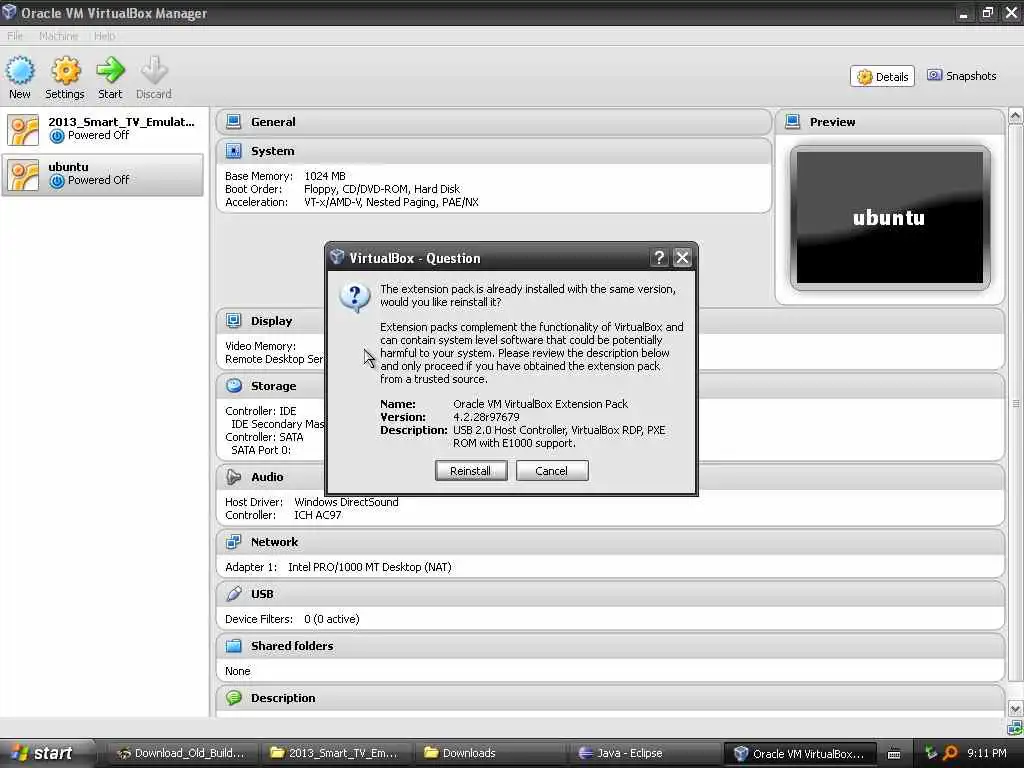Open Downloads folder taskbar item
1024x768 pixels.
point(490,754)
